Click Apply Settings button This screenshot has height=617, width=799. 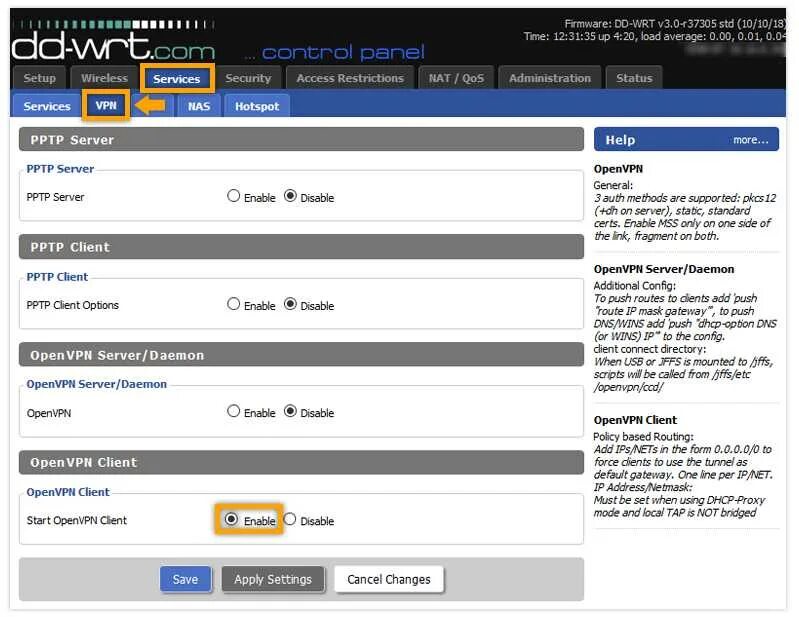point(273,579)
